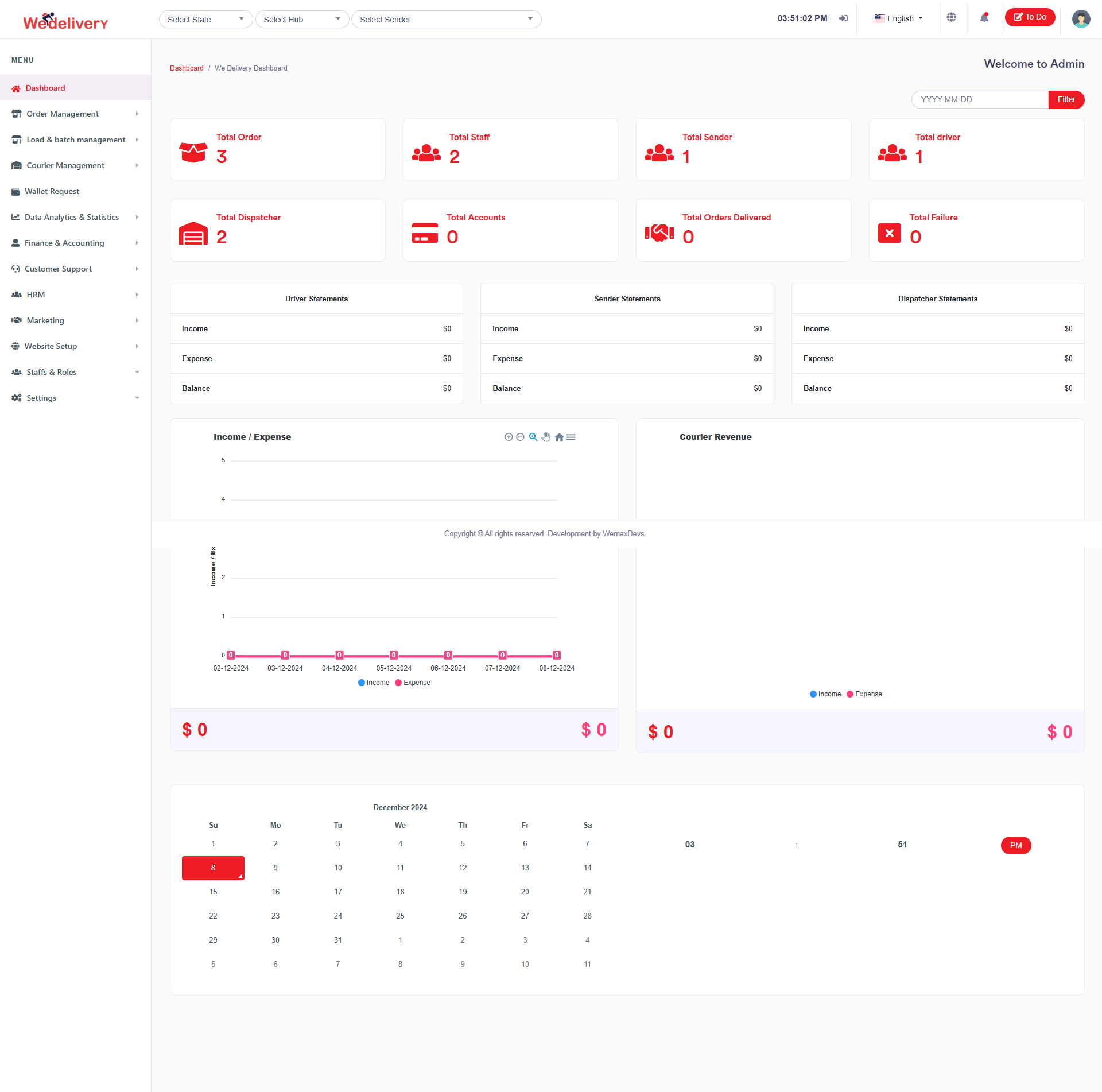1102x1092 pixels.
Task: Click the globe icon in header
Action: [x=952, y=17]
